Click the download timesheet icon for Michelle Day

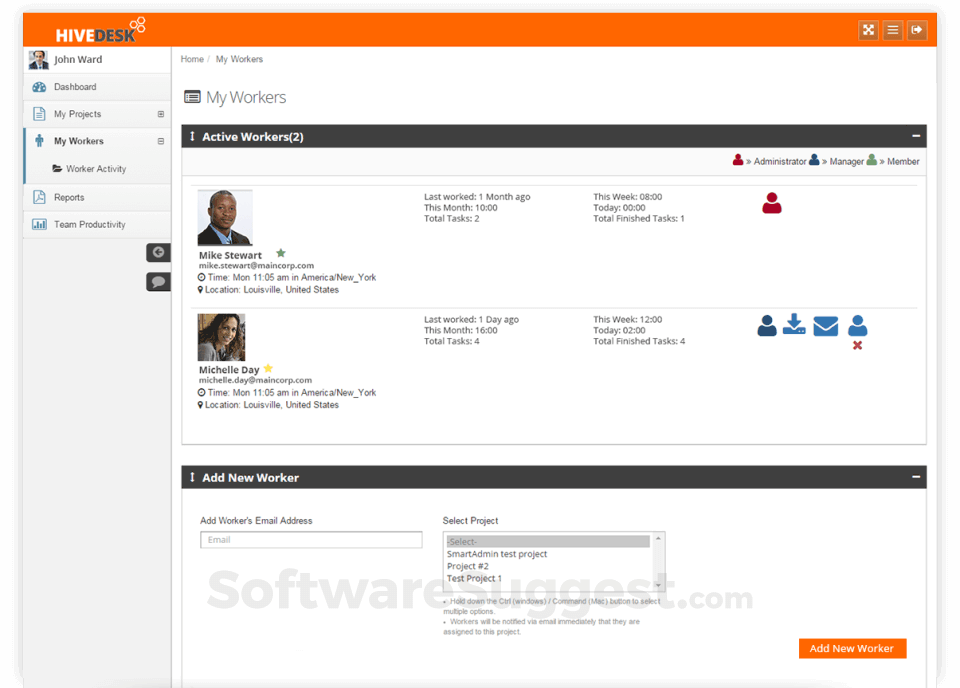pos(795,325)
